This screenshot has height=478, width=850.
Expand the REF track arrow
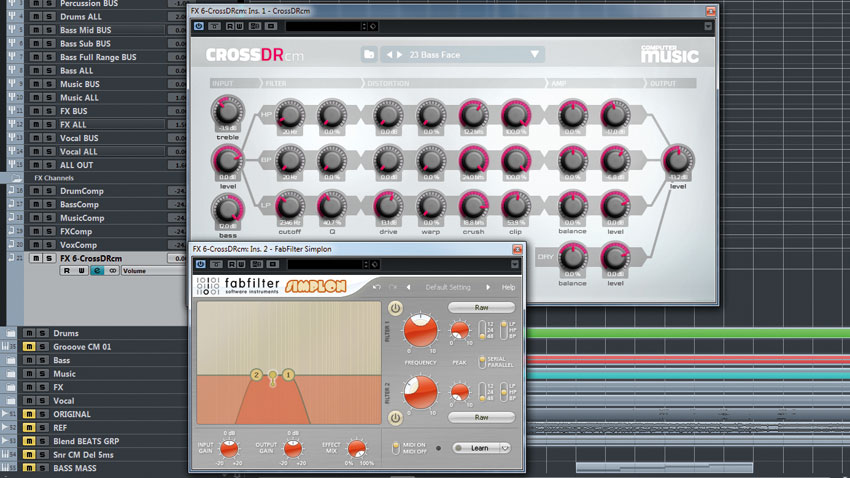click(x=4, y=428)
